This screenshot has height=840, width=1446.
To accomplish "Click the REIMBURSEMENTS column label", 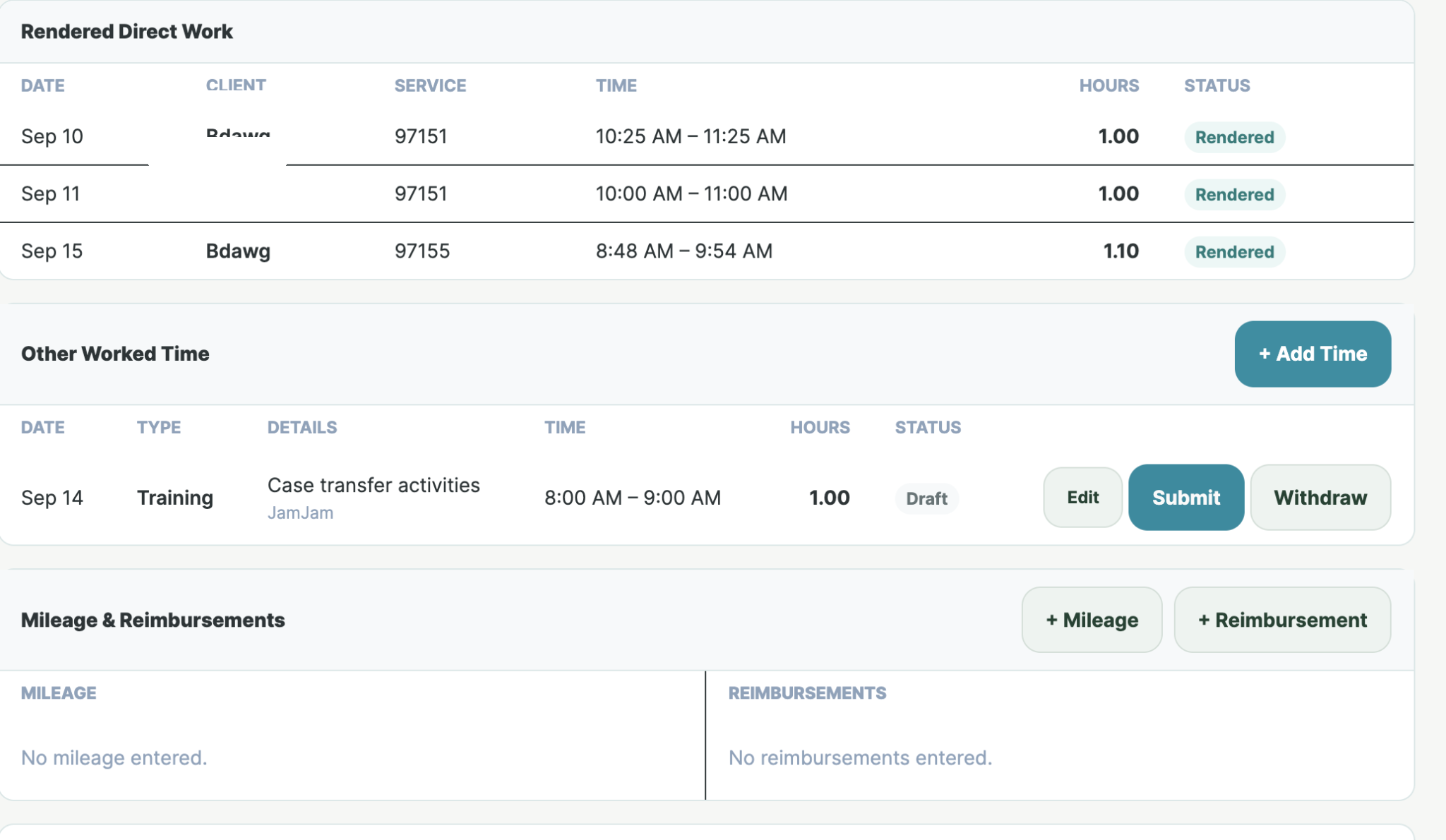I will pos(807,693).
